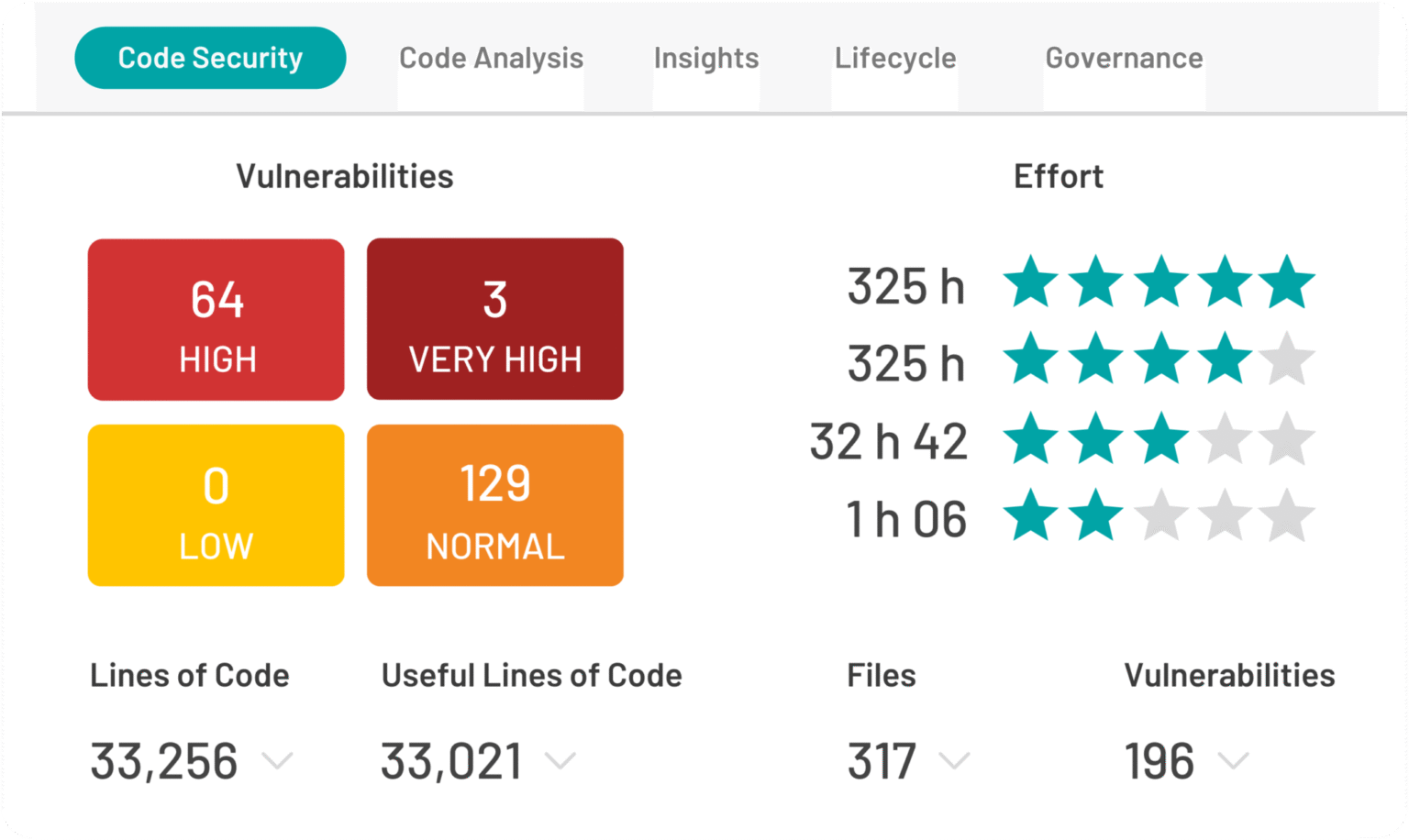Select the LOW vulnerabilities card showing 0
1409x840 pixels.
point(216,504)
